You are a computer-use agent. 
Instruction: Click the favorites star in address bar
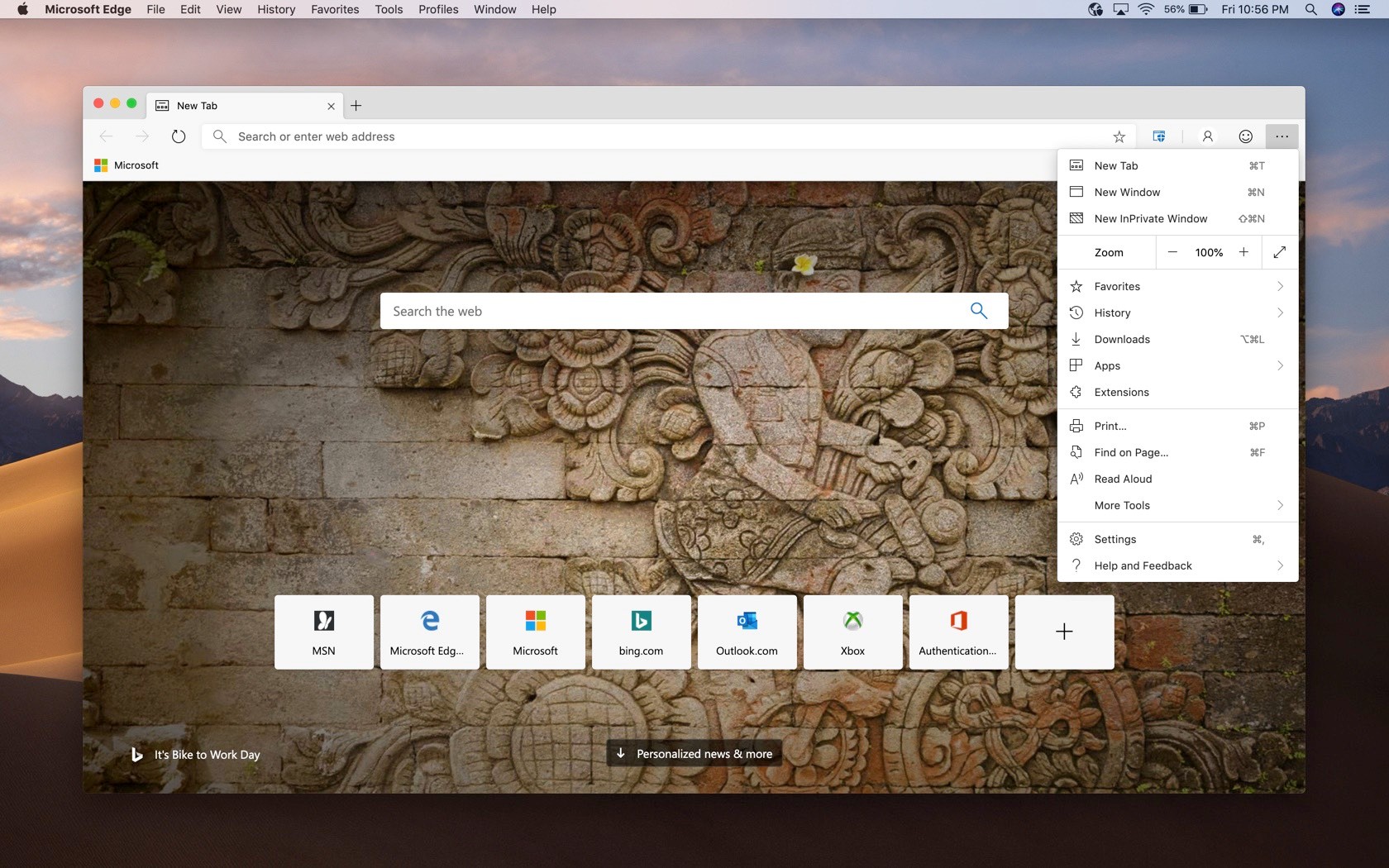click(x=1119, y=137)
